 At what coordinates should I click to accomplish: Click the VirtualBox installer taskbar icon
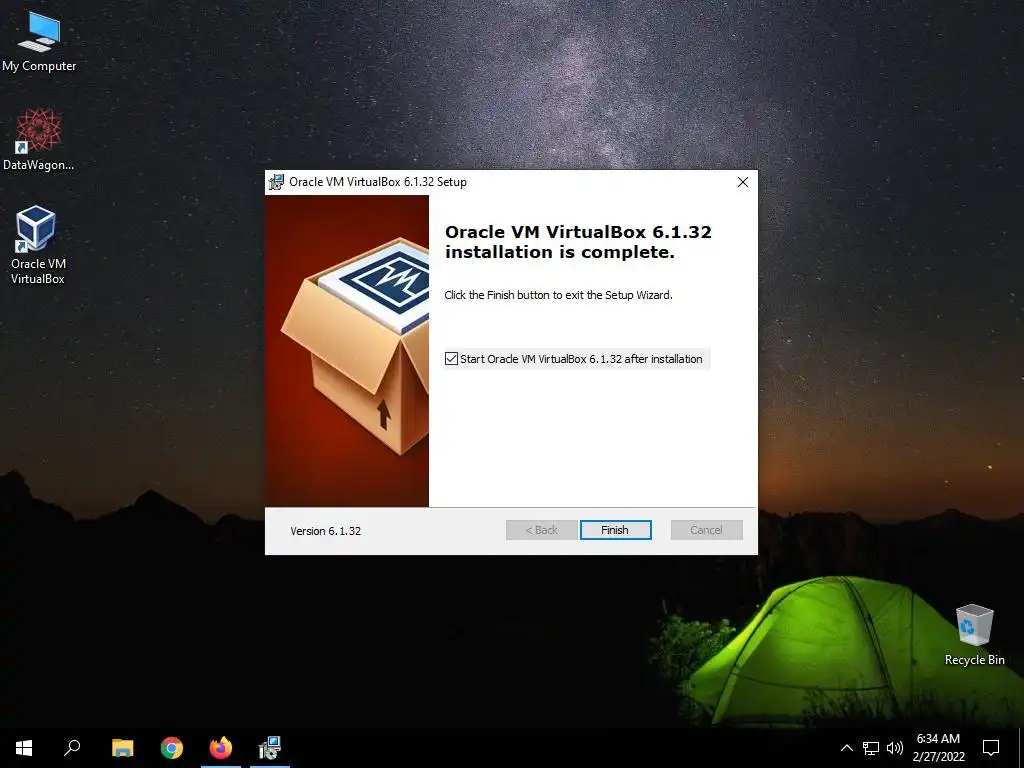(270, 748)
